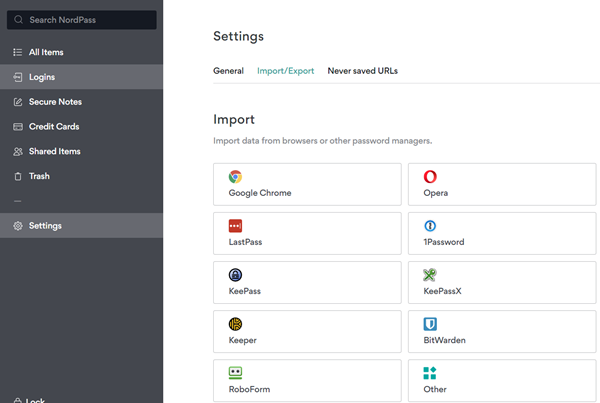
Task: Select the Import/Export tab
Action: (x=285, y=71)
